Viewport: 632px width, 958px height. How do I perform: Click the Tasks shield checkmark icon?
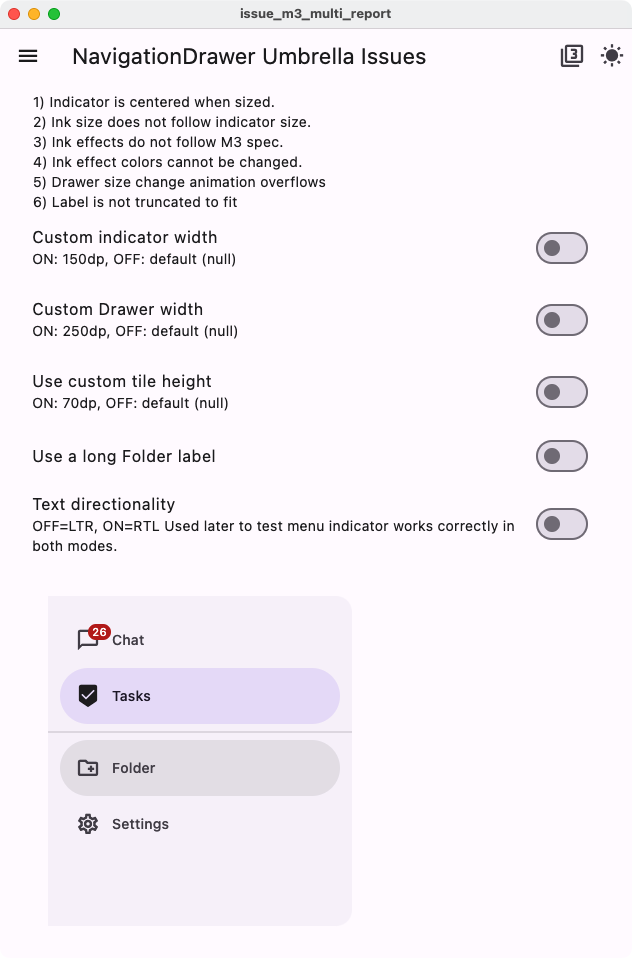click(x=88, y=695)
